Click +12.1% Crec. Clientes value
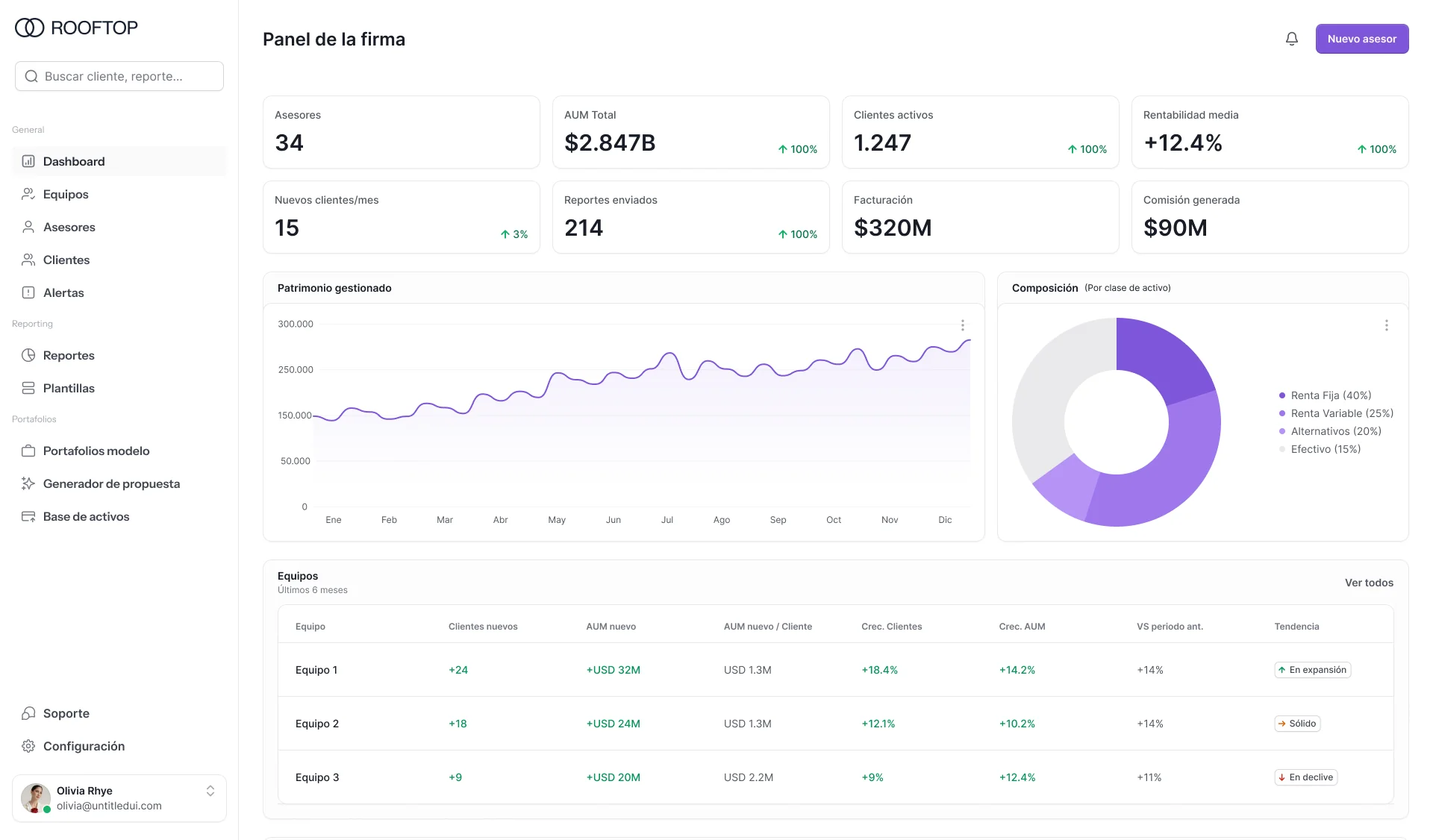This screenshot has width=1433, height=840. tap(878, 724)
